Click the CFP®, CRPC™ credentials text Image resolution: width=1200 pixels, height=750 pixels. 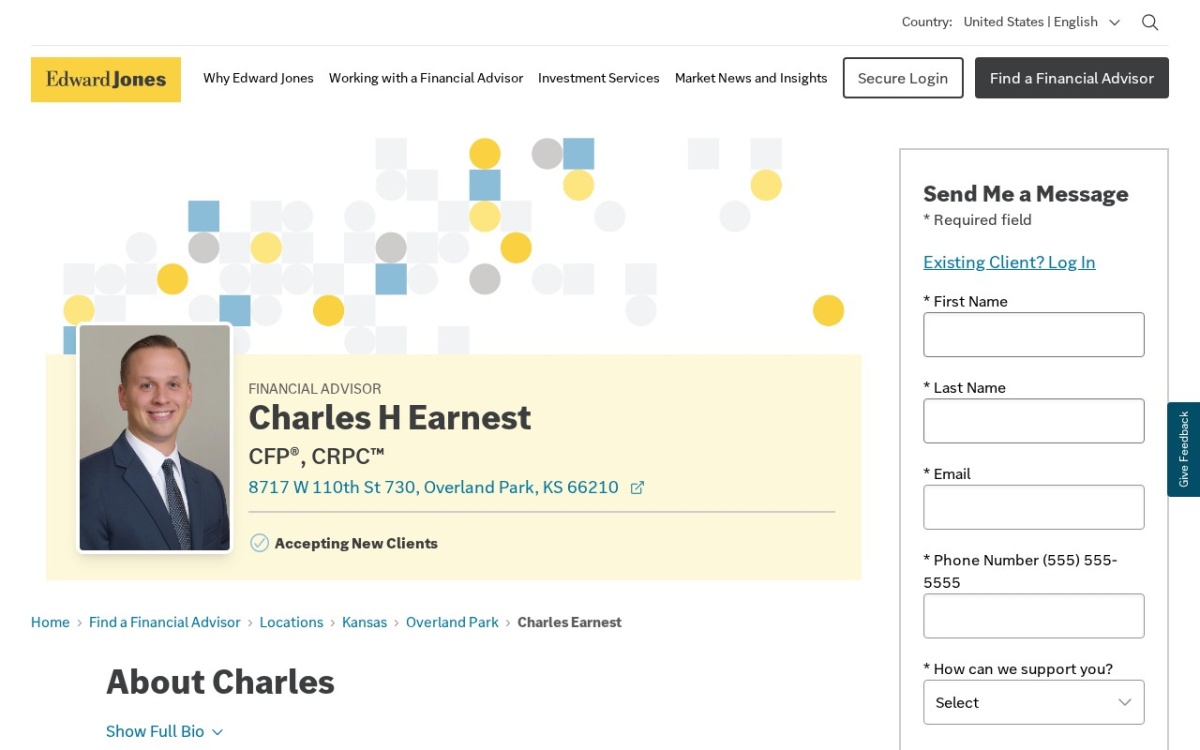(316, 456)
